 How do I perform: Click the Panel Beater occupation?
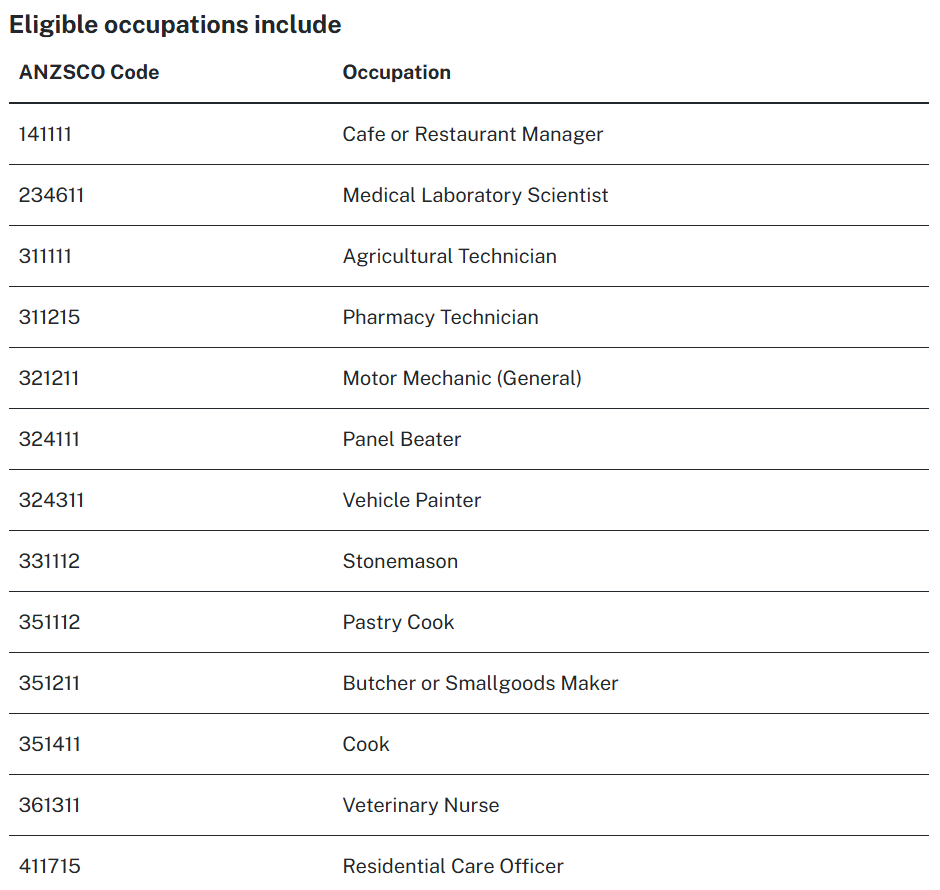point(401,439)
